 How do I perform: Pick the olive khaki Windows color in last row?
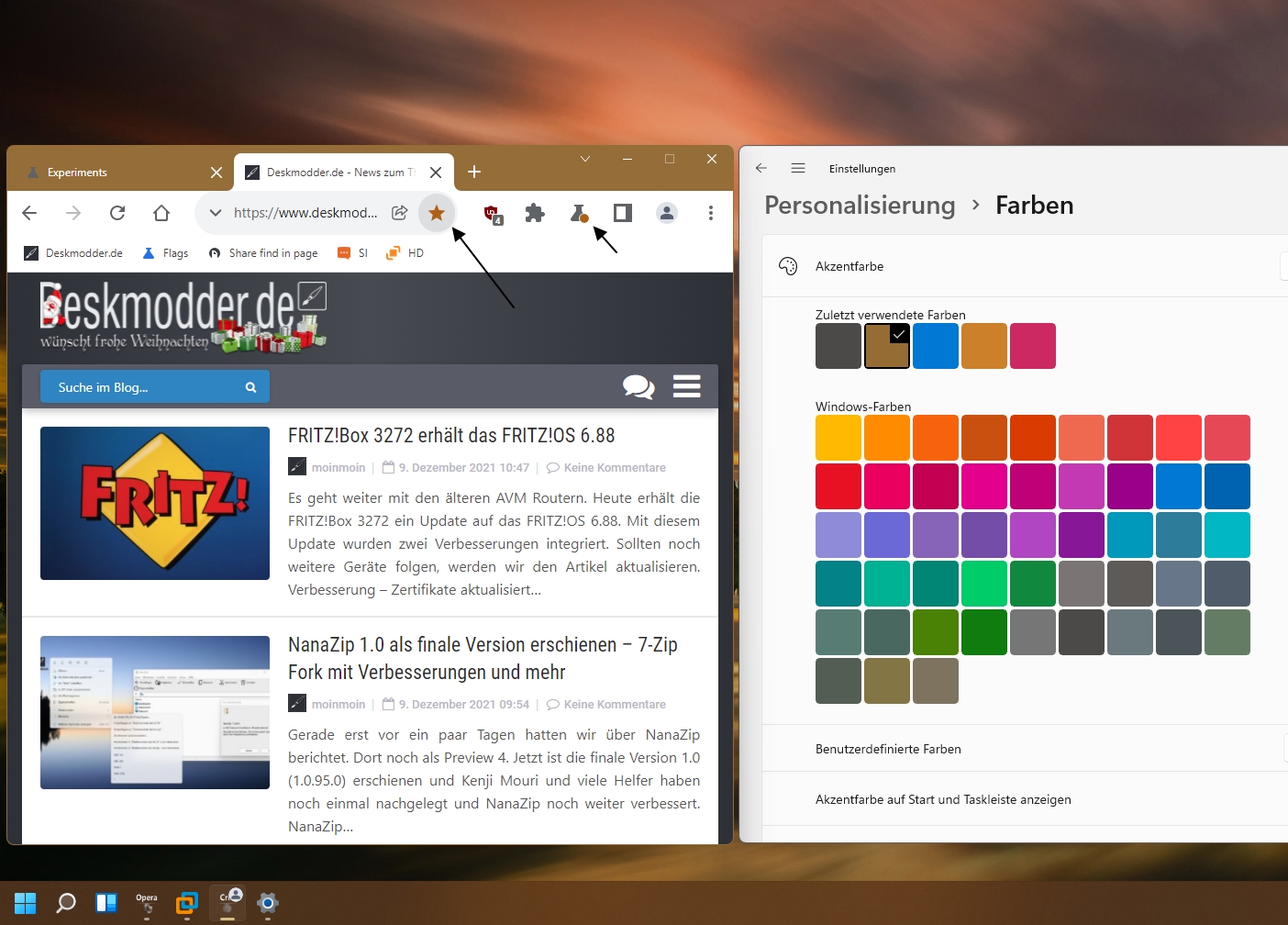(x=887, y=681)
